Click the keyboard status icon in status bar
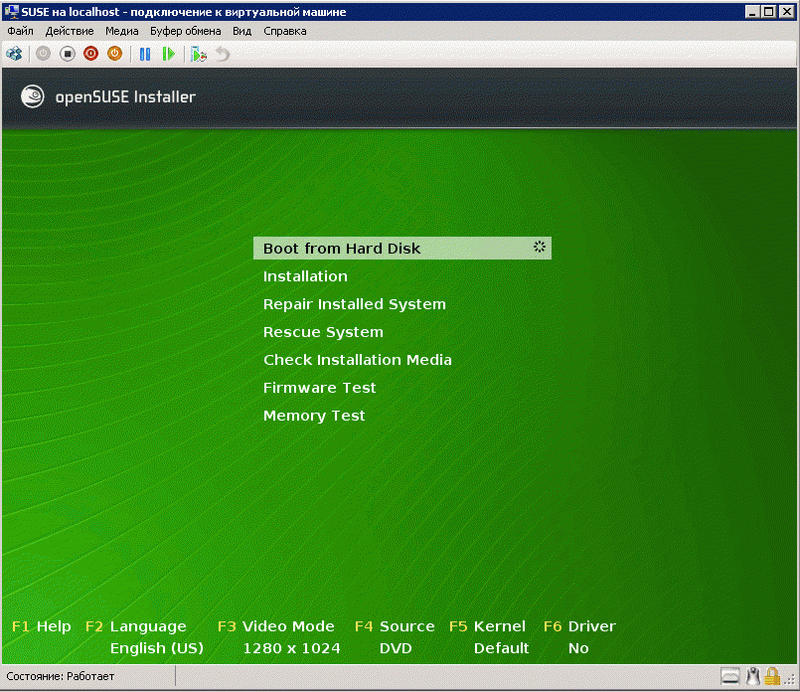The image size is (800, 692). point(730,677)
